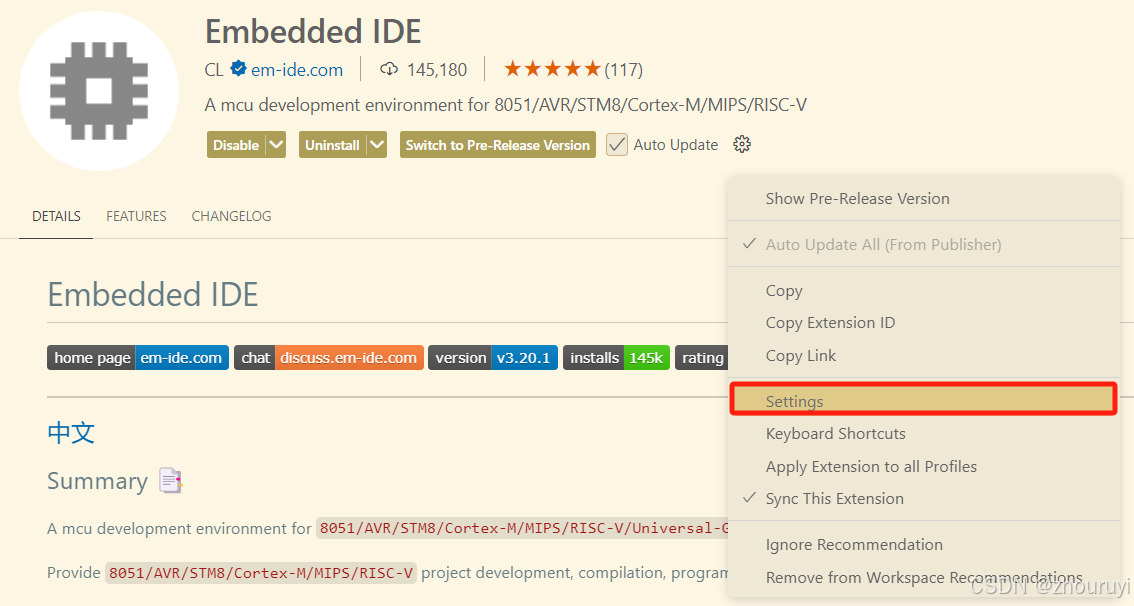Click the CL publisher name
Screen dimensions: 1134x606
coord(214,69)
